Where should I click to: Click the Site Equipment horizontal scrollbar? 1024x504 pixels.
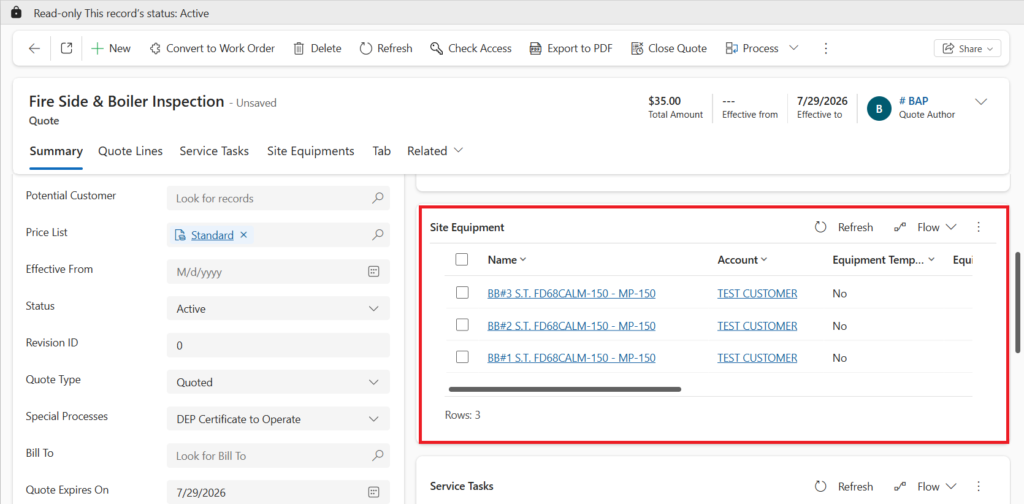tap(566, 389)
